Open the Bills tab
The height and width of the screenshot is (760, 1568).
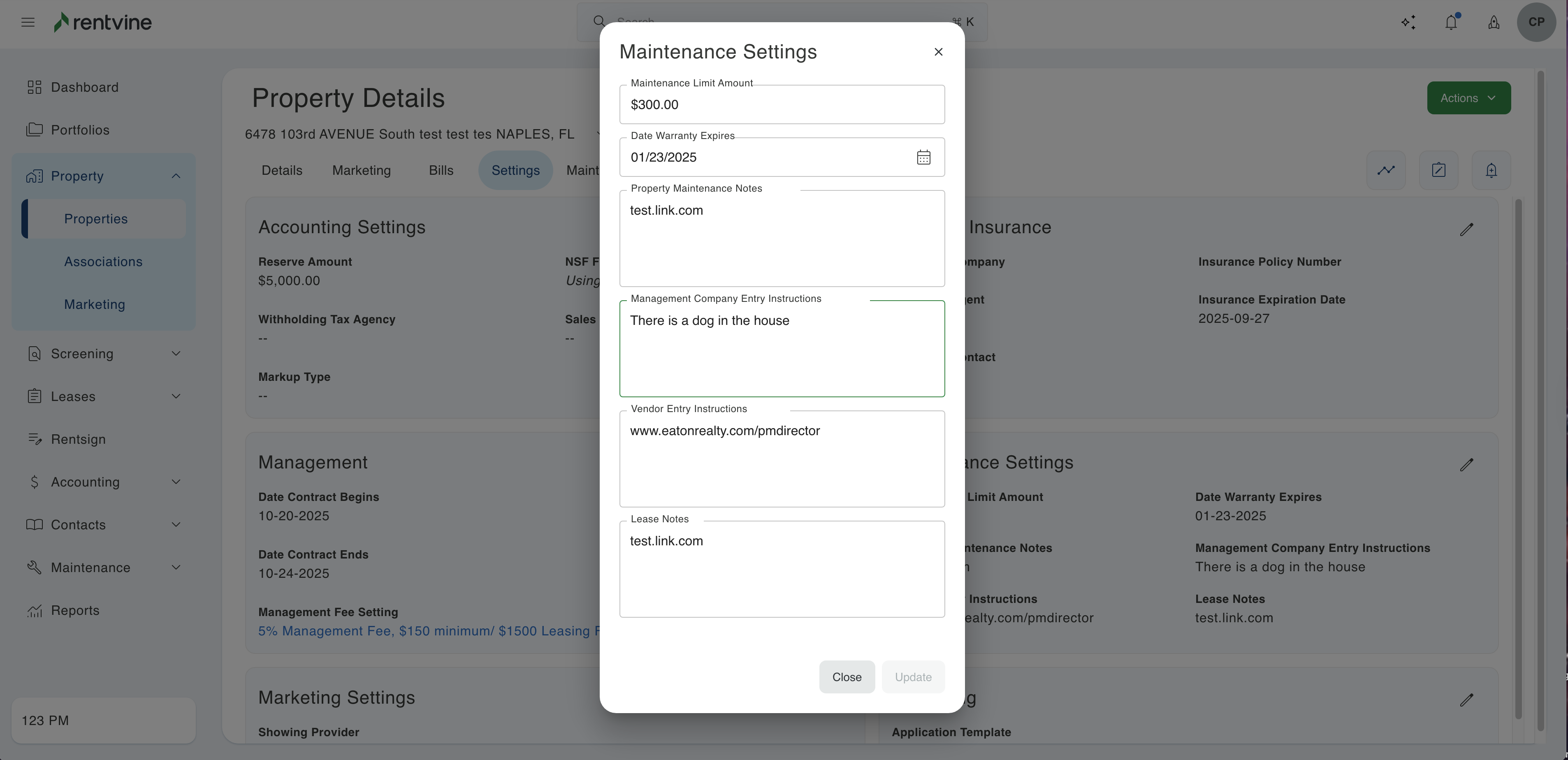(441, 170)
